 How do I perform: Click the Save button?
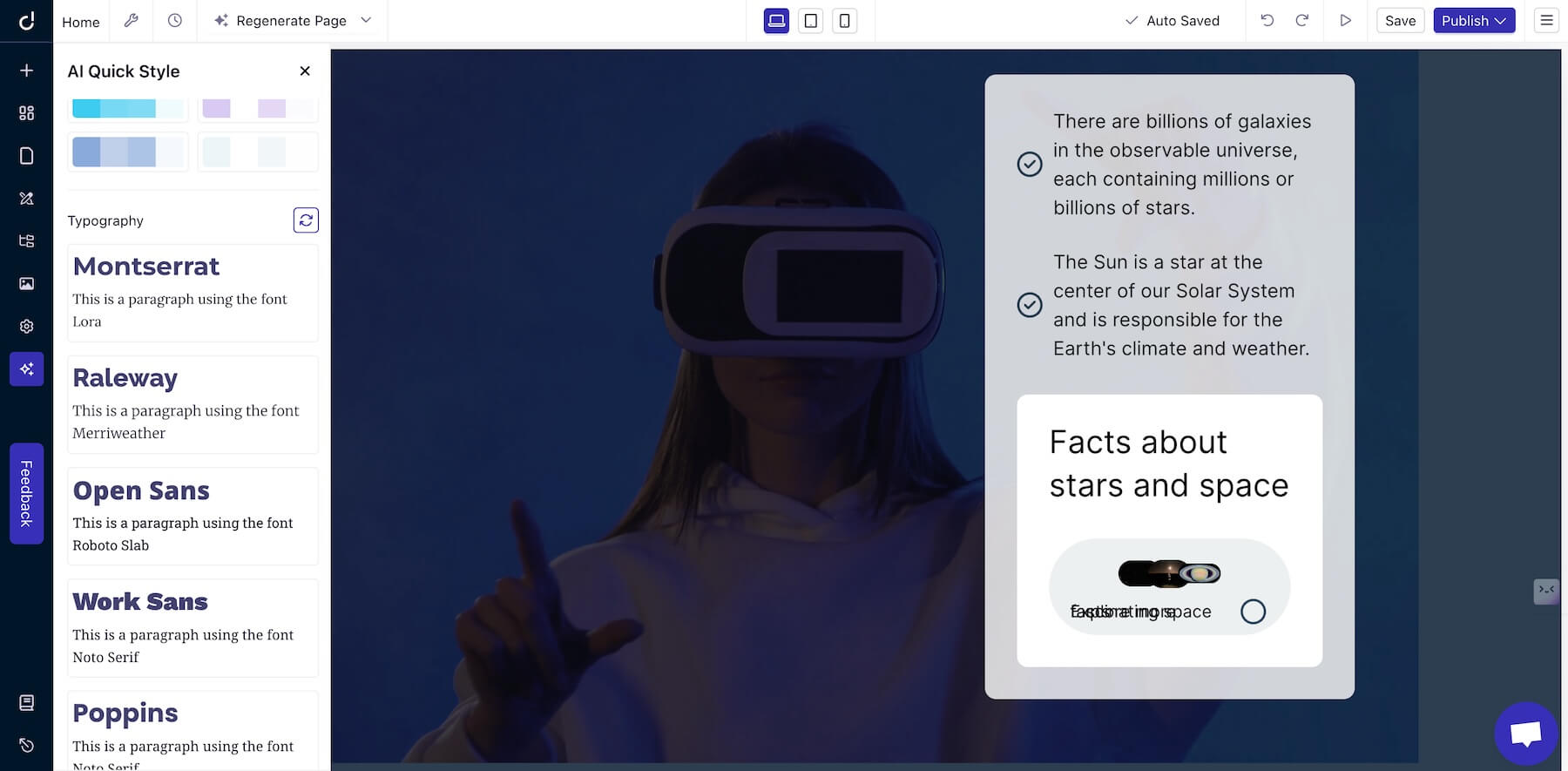click(x=1400, y=21)
